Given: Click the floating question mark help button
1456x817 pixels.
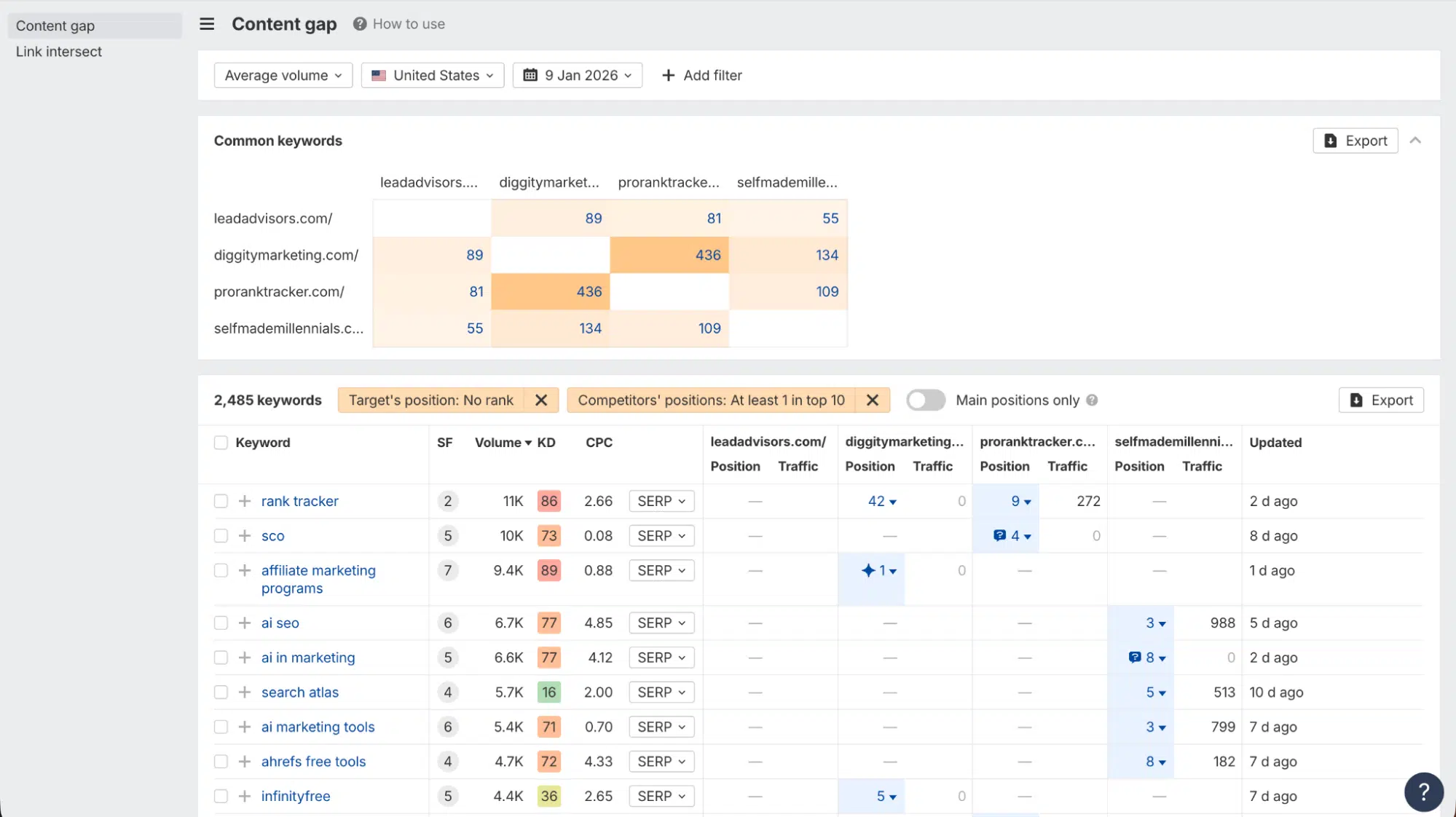Looking at the screenshot, I should [1423, 792].
